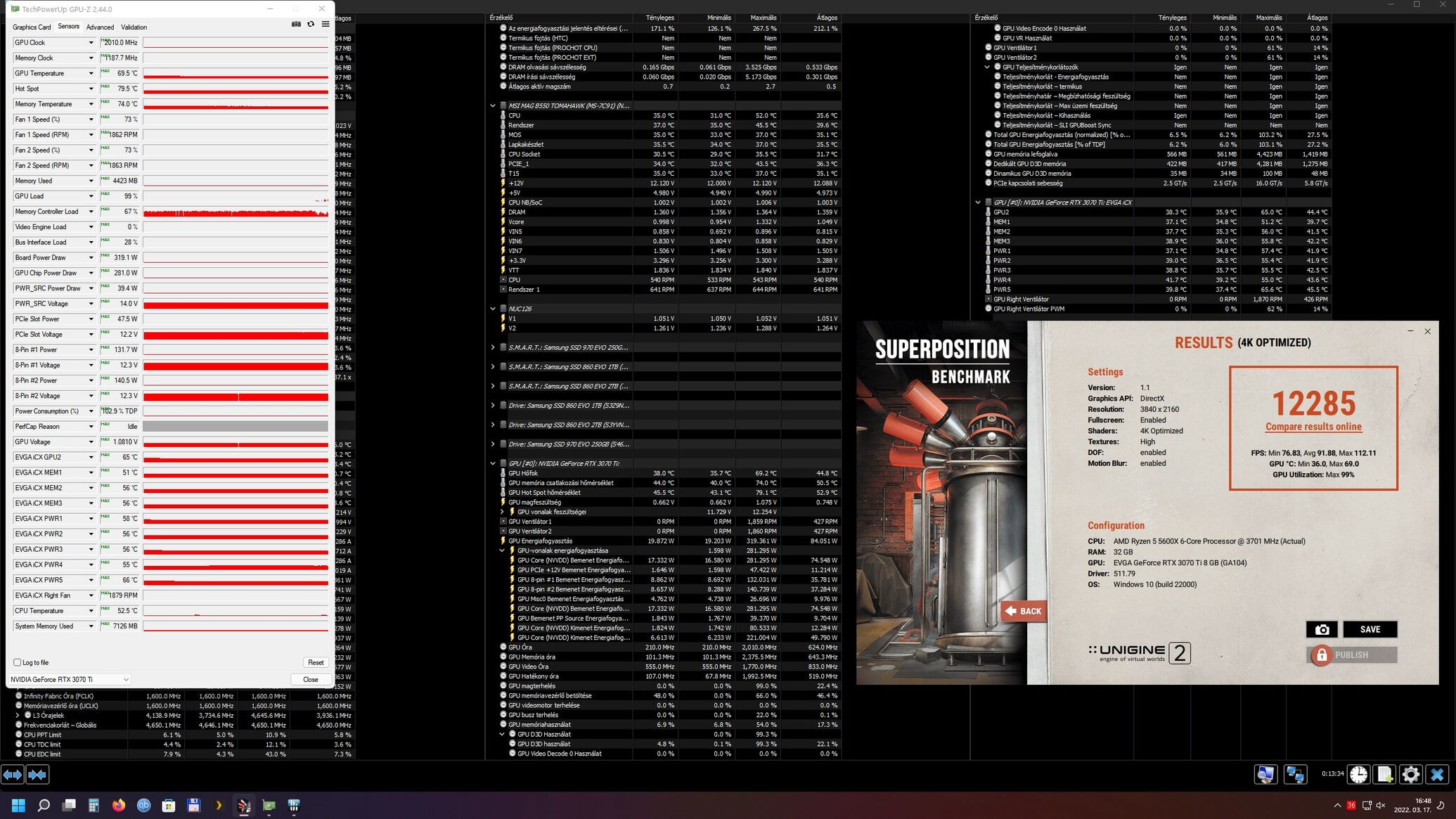Open HWiNFO settings gear icon
The height and width of the screenshot is (819, 1456).
(x=1410, y=775)
